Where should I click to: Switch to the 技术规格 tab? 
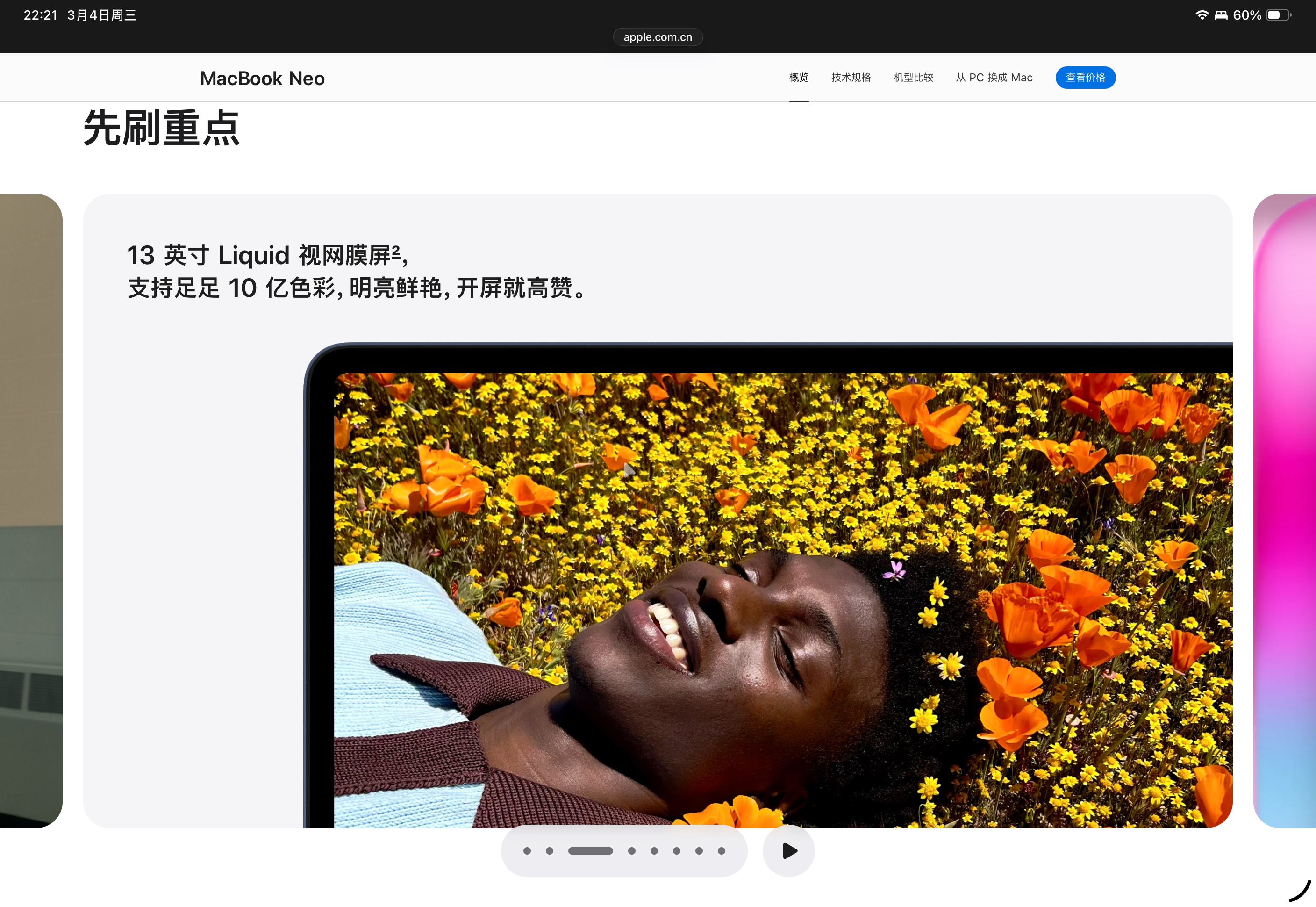[x=851, y=77]
